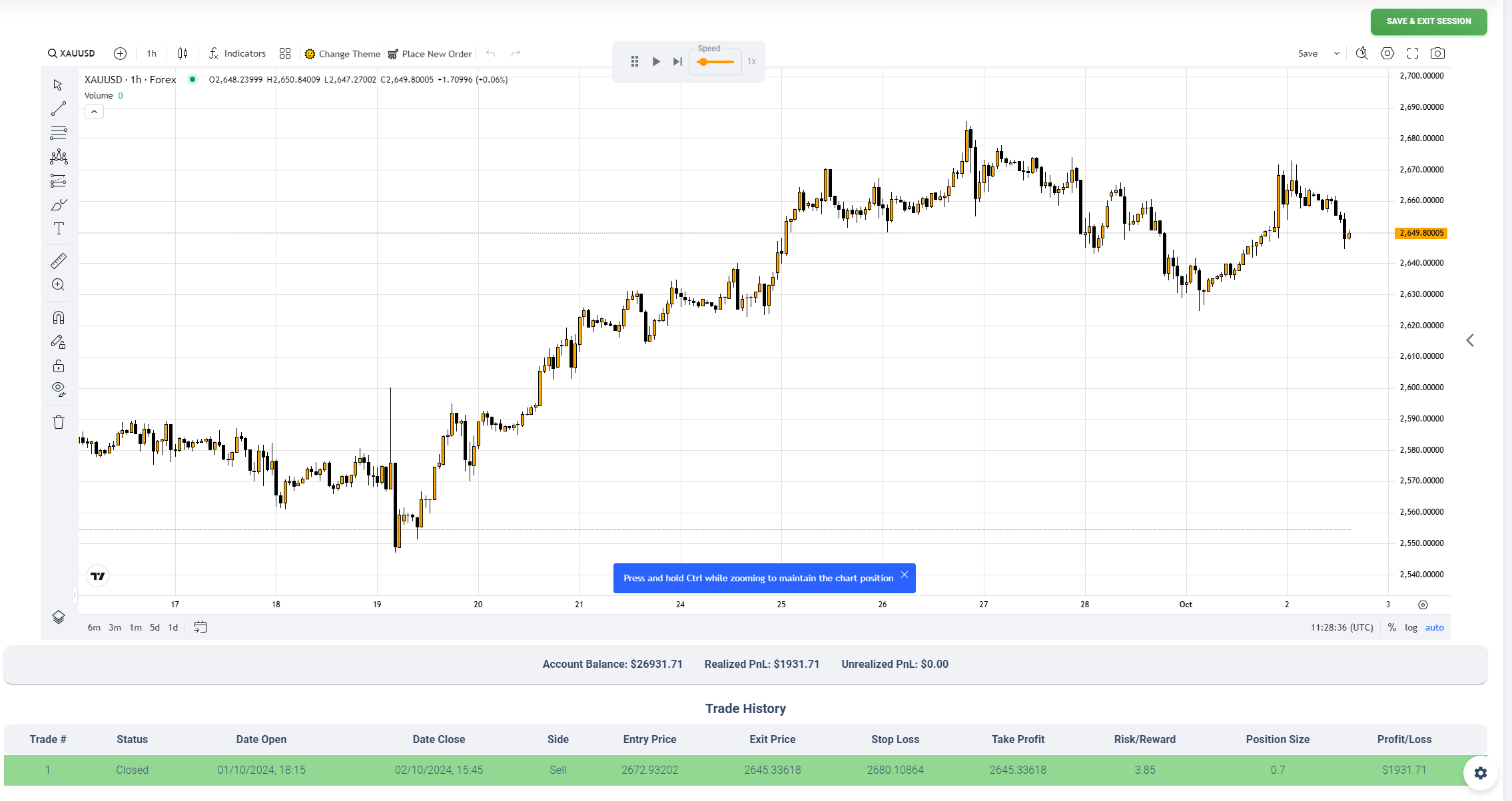
Task: Open XAUUSD symbol search
Action: click(71, 53)
